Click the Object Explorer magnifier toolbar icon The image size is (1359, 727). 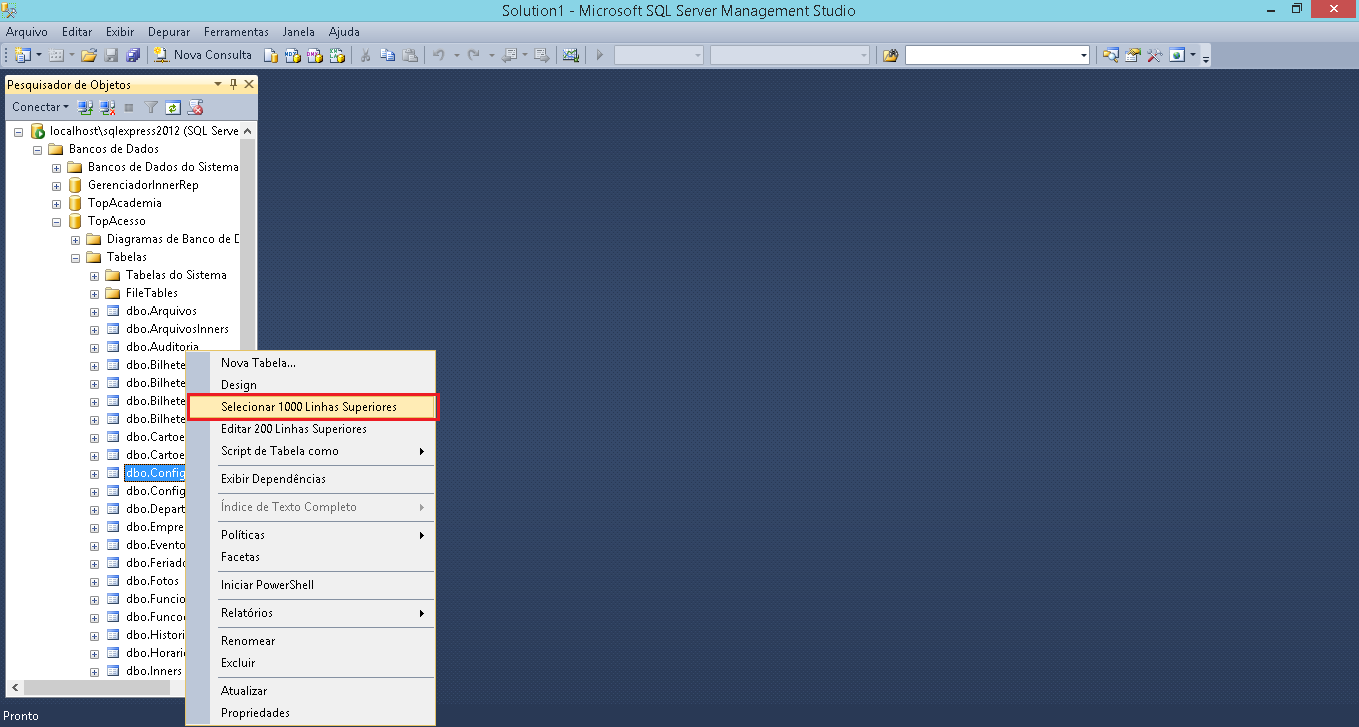[x=1110, y=55]
